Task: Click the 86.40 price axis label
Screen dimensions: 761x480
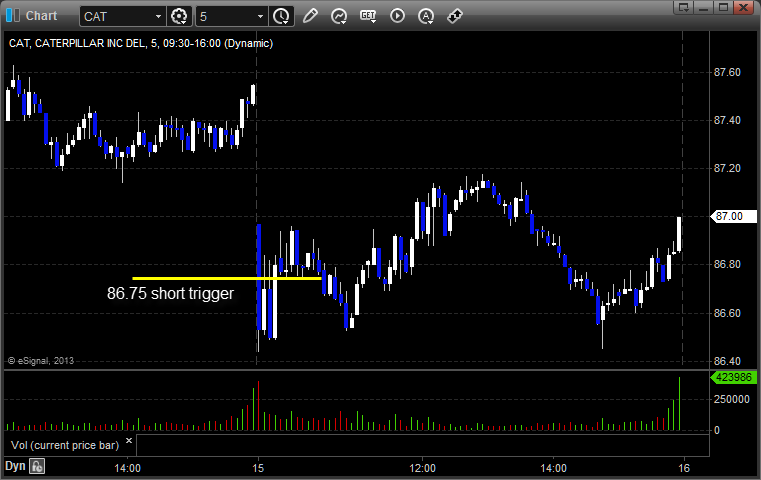Action: [727, 361]
